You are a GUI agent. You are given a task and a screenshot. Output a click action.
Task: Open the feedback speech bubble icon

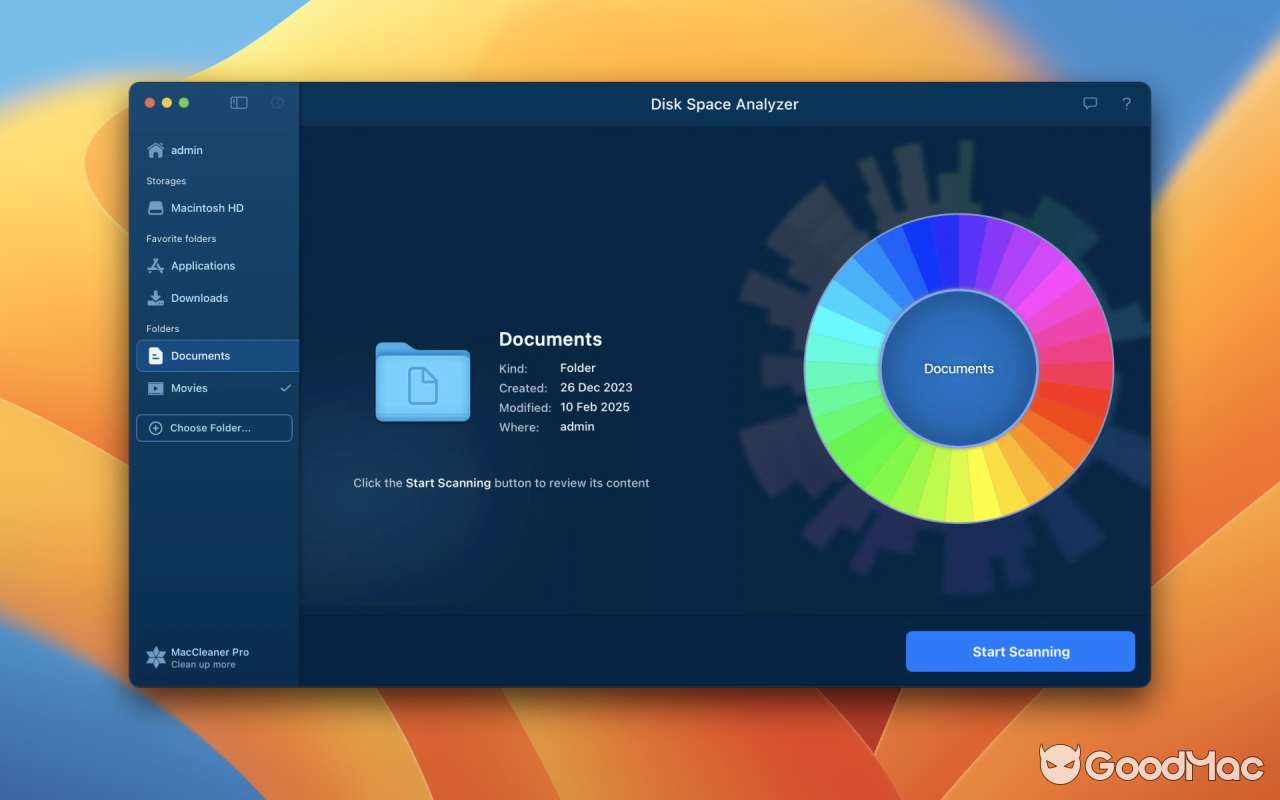pyautogui.click(x=1089, y=103)
